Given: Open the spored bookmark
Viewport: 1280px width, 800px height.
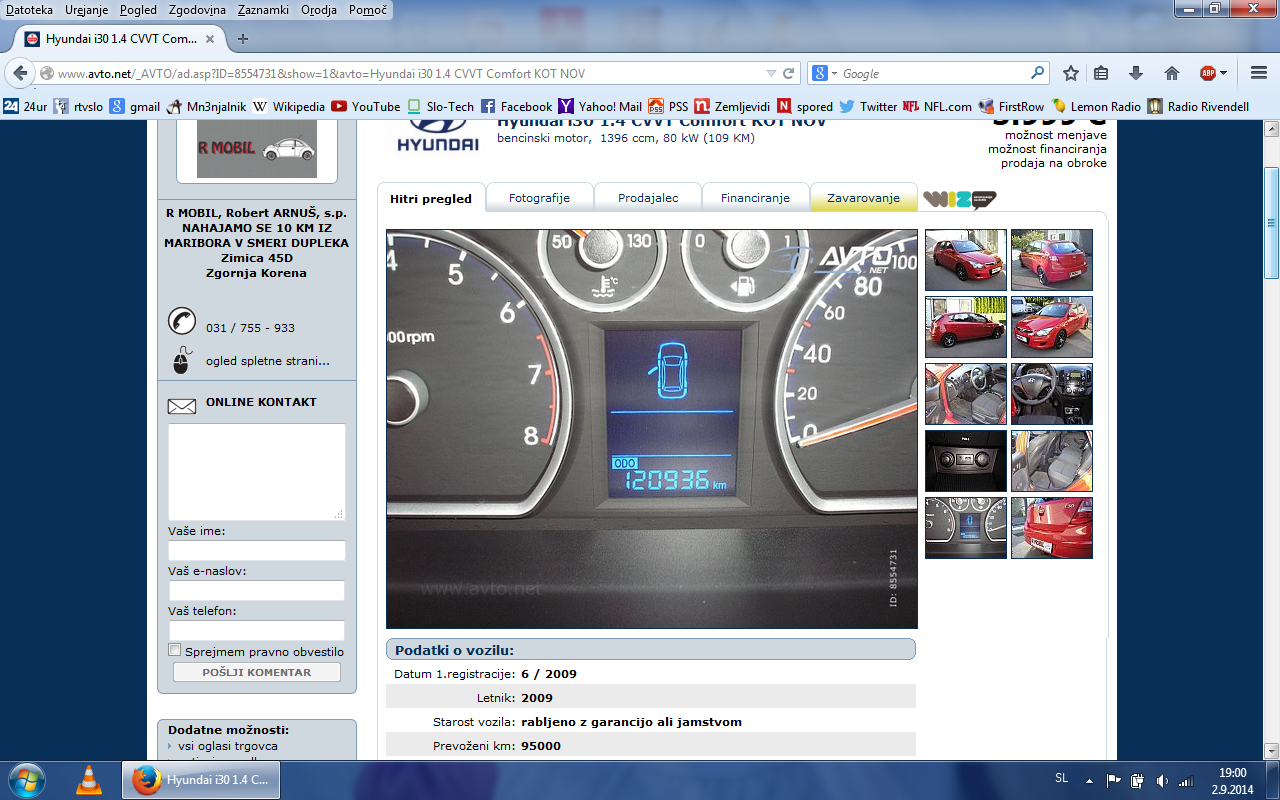Looking at the screenshot, I should pyautogui.click(x=805, y=106).
